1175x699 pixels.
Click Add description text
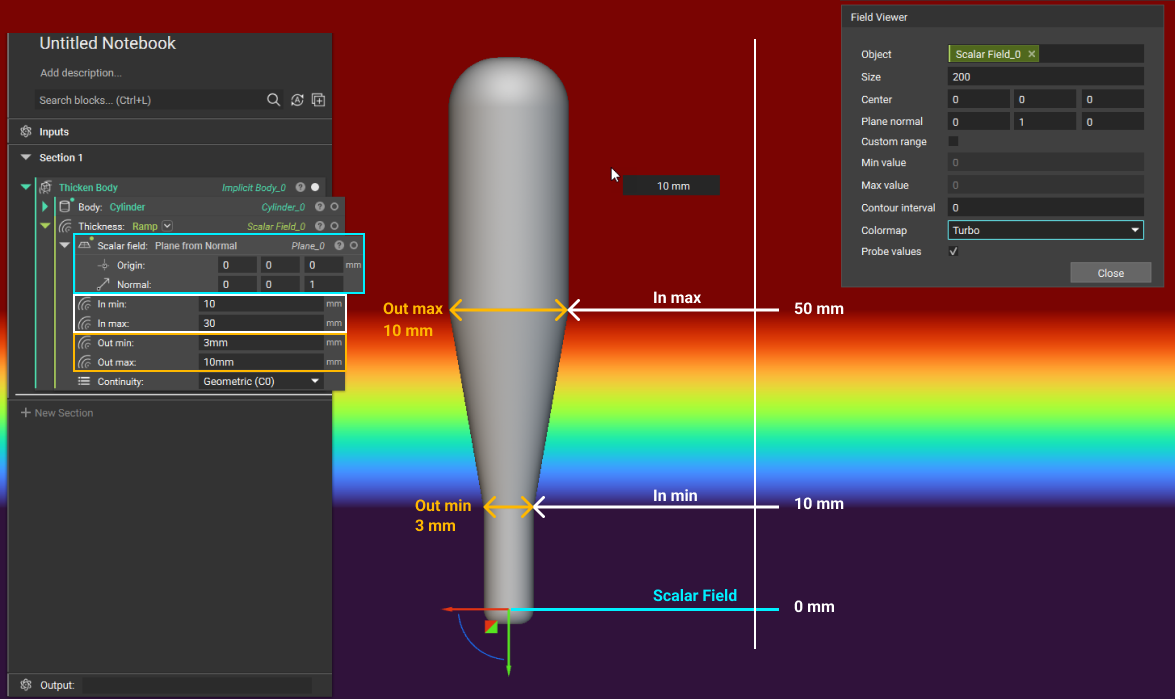[80, 73]
